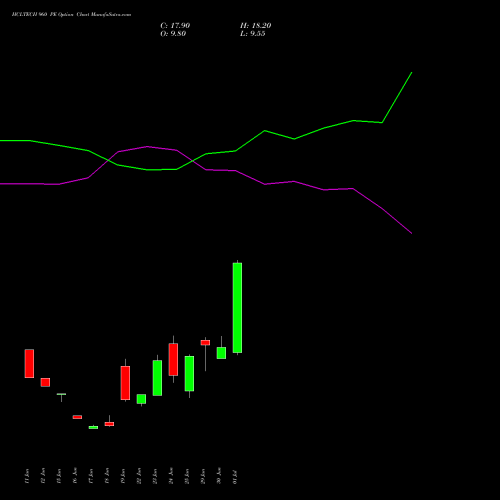Click the "11 Jun" date label

click(27, 476)
